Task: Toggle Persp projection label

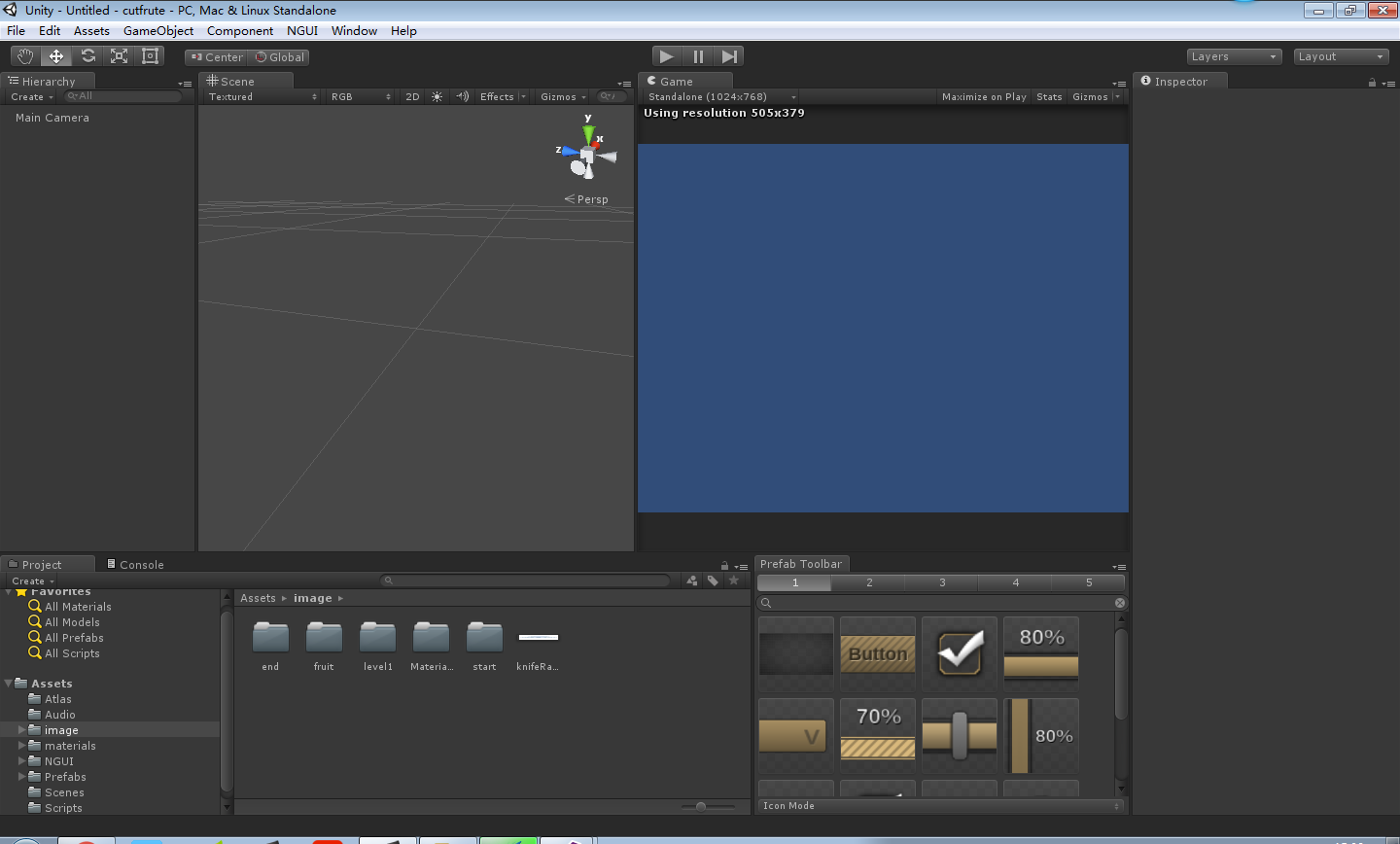Action: pos(586,199)
